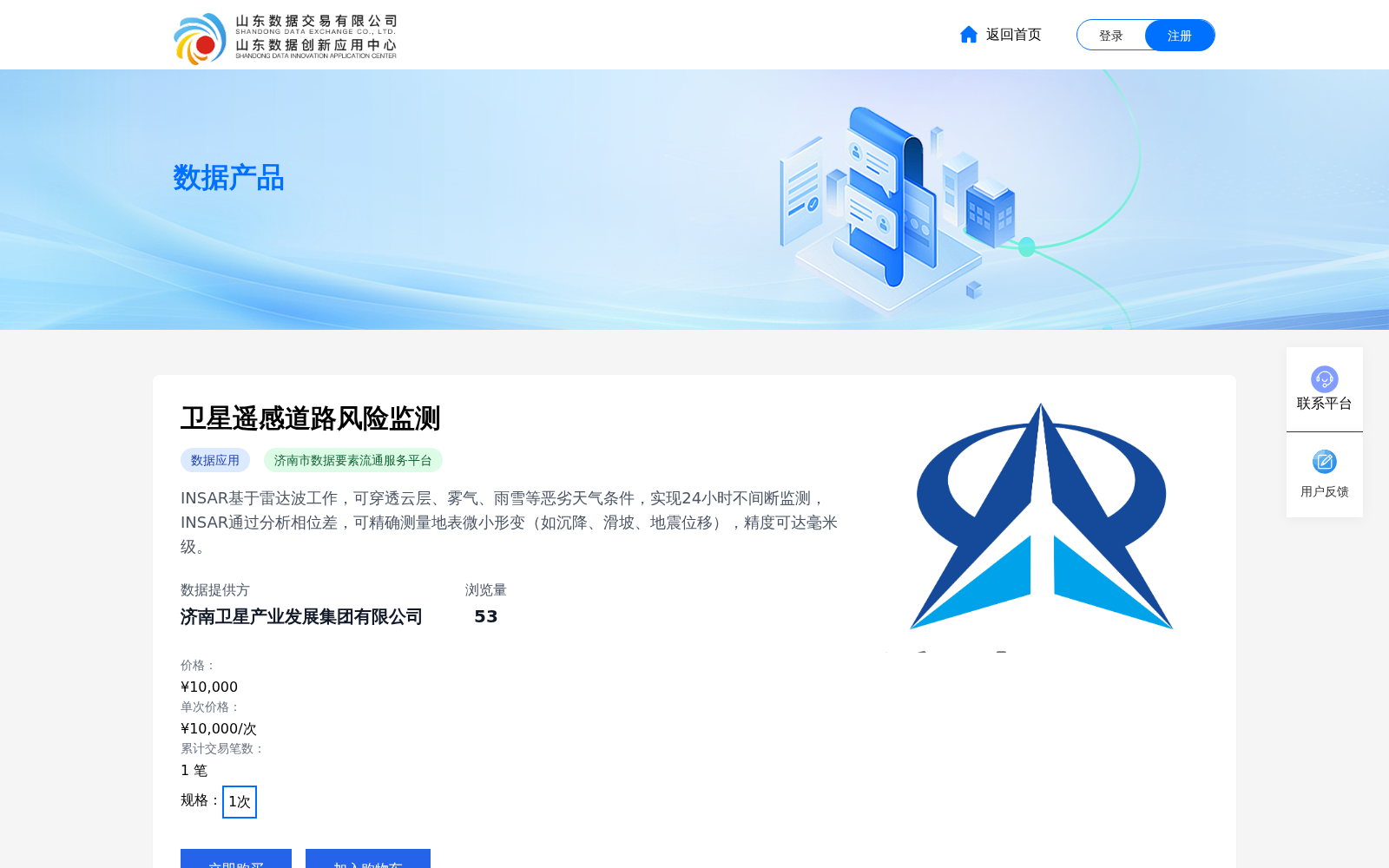This screenshot has width=1389, height=868.
Task: Click the 立即购买 button
Action: coord(236,859)
